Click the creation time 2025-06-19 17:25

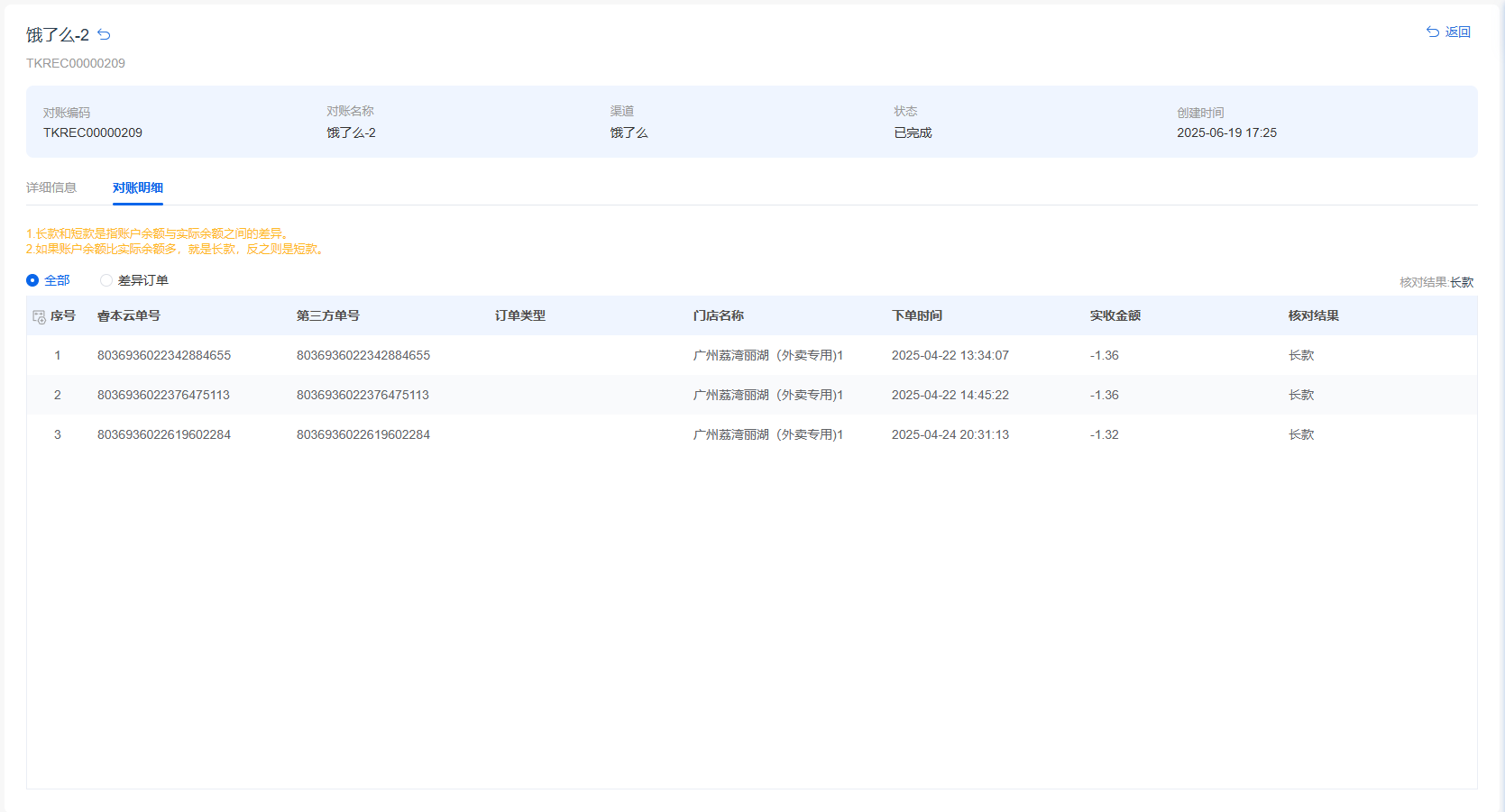[1226, 132]
